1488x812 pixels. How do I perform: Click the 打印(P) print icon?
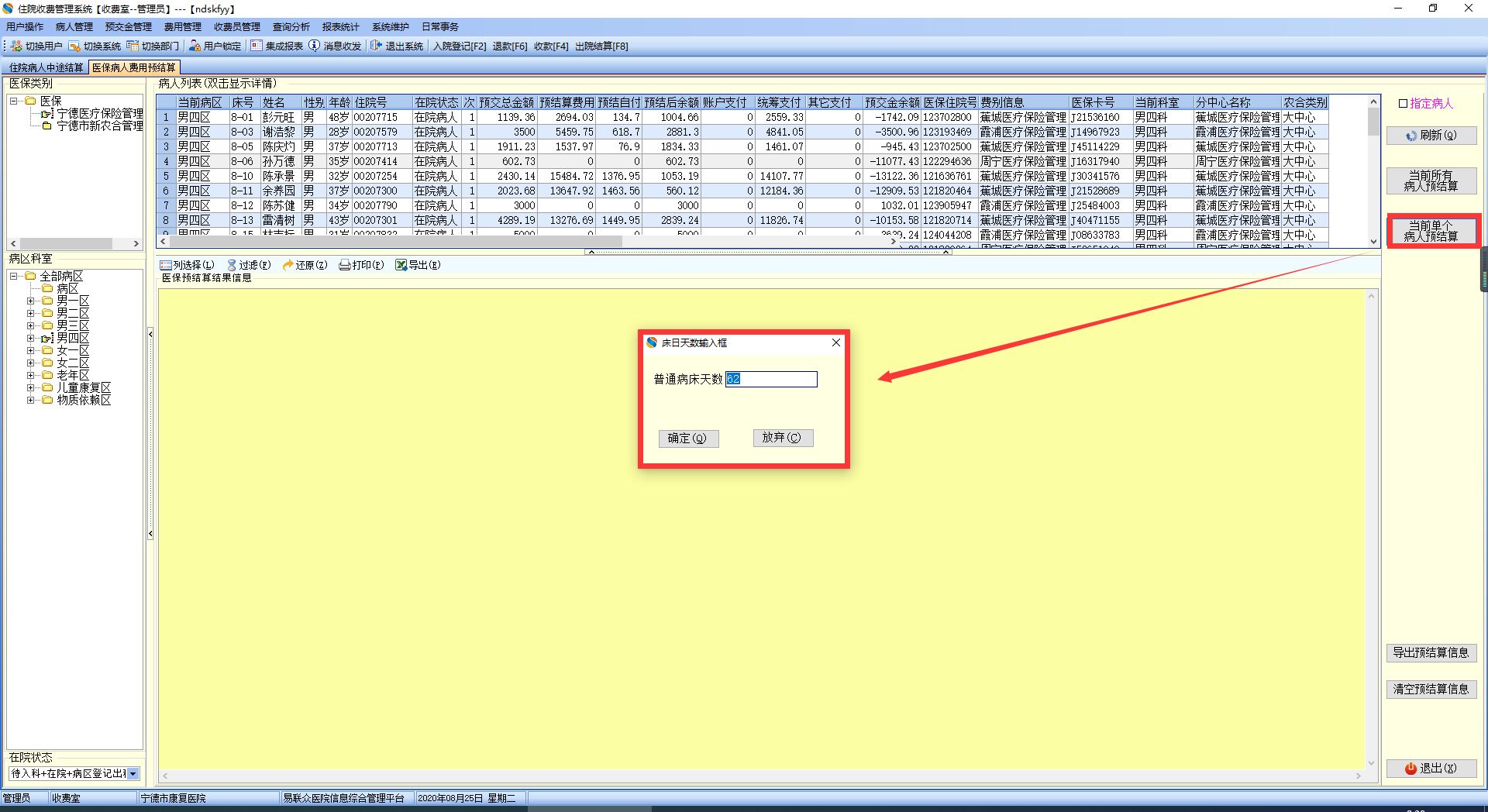[345, 265]
